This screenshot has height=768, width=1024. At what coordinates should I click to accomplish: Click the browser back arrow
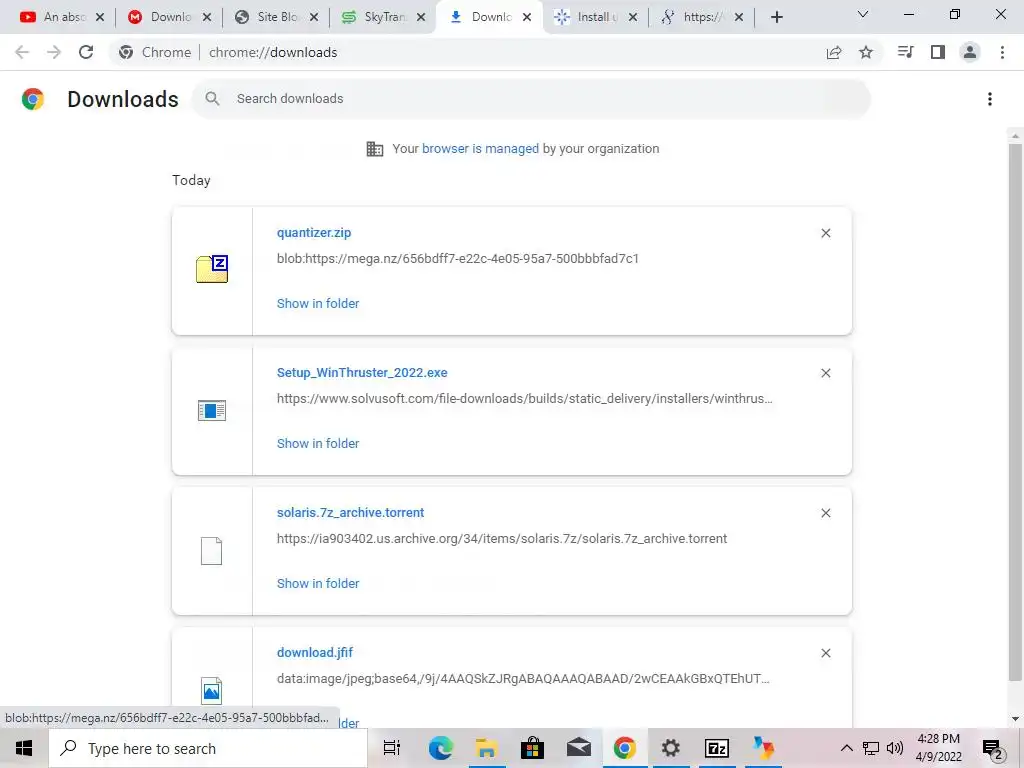(22, 52)
